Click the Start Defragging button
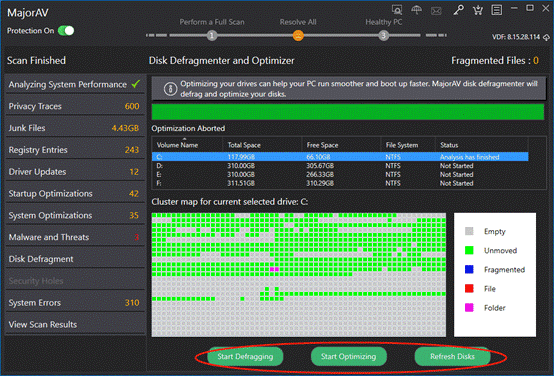This screenshot has width=554, height=376. click(245, 357)
